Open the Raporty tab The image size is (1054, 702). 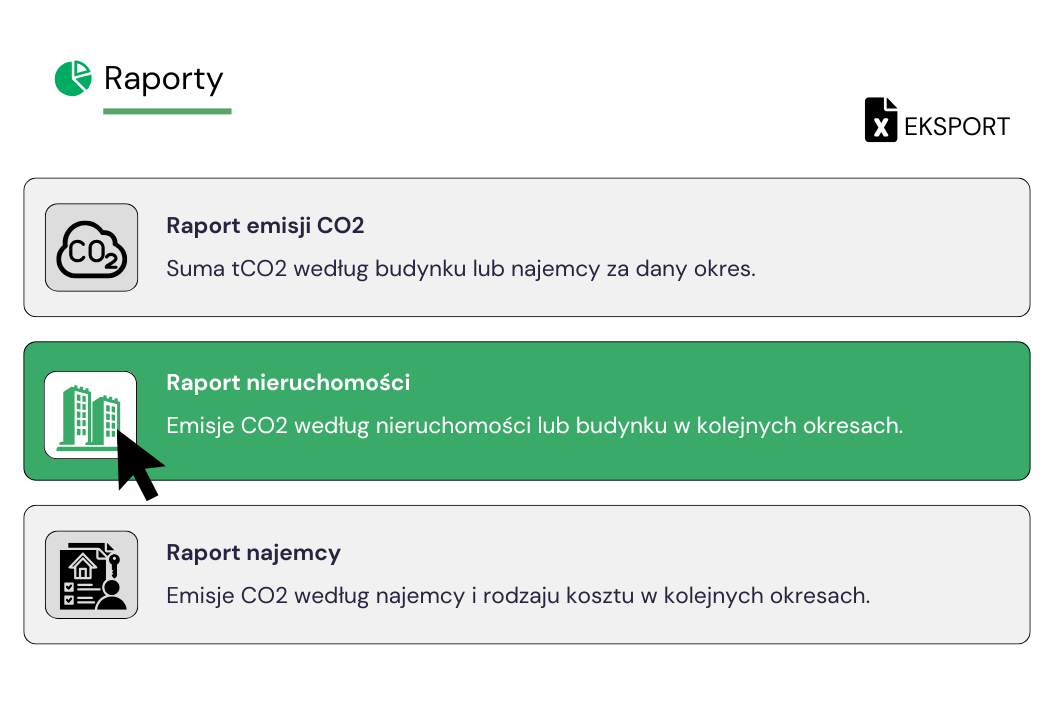tap(163, 79)
